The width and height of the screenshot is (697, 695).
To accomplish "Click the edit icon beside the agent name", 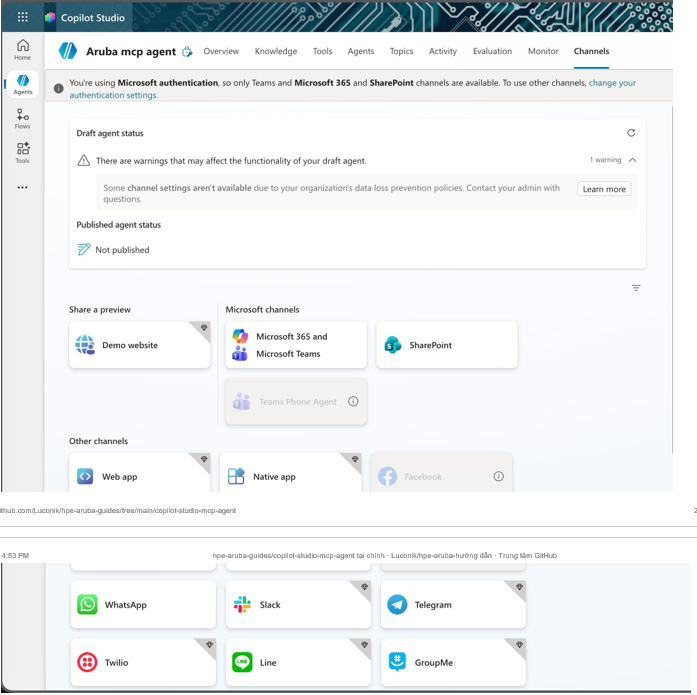I will [x=188, y=52].
